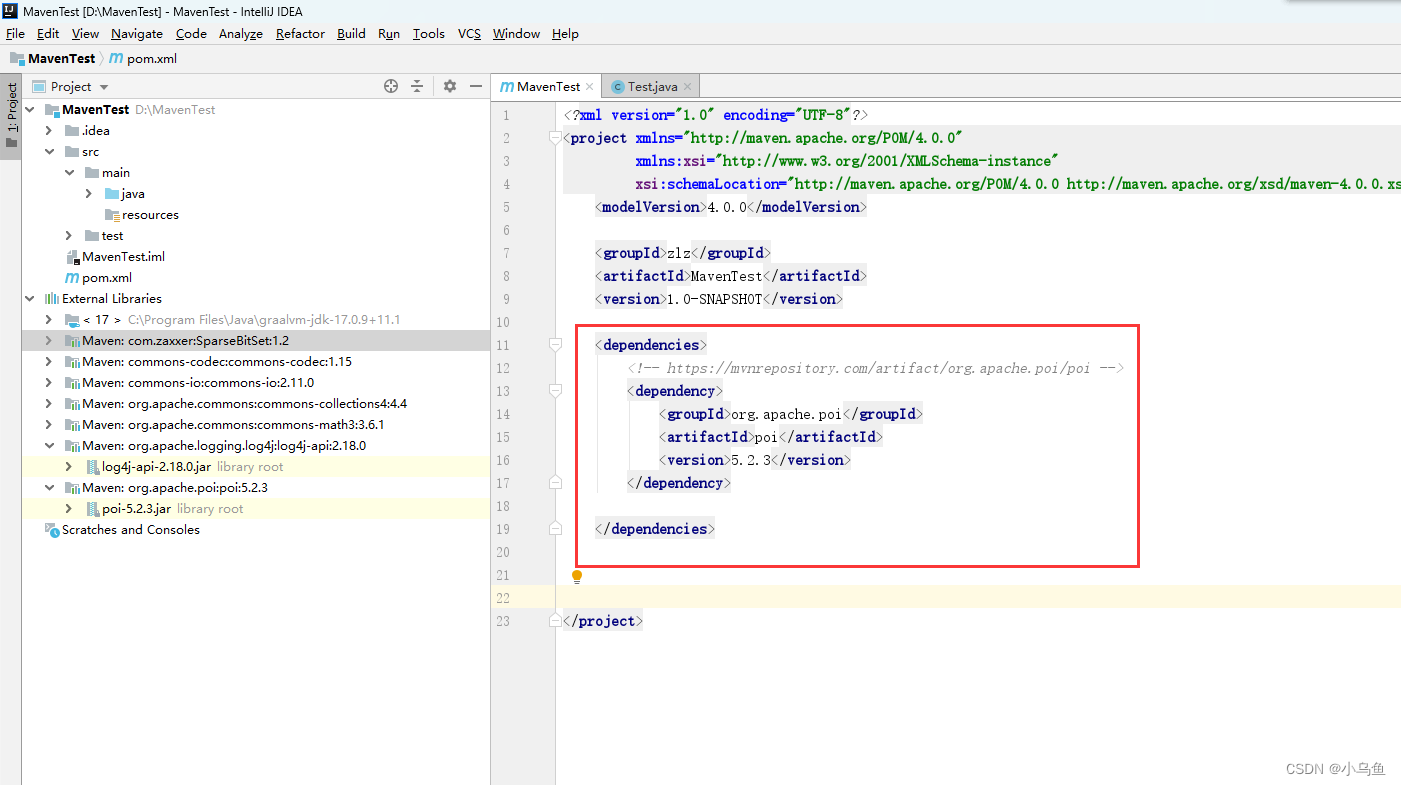This screenshot has height=785, width=1401.
Task: Select pom.xml file icon in project tree
Action: click(x=72, y=278)
